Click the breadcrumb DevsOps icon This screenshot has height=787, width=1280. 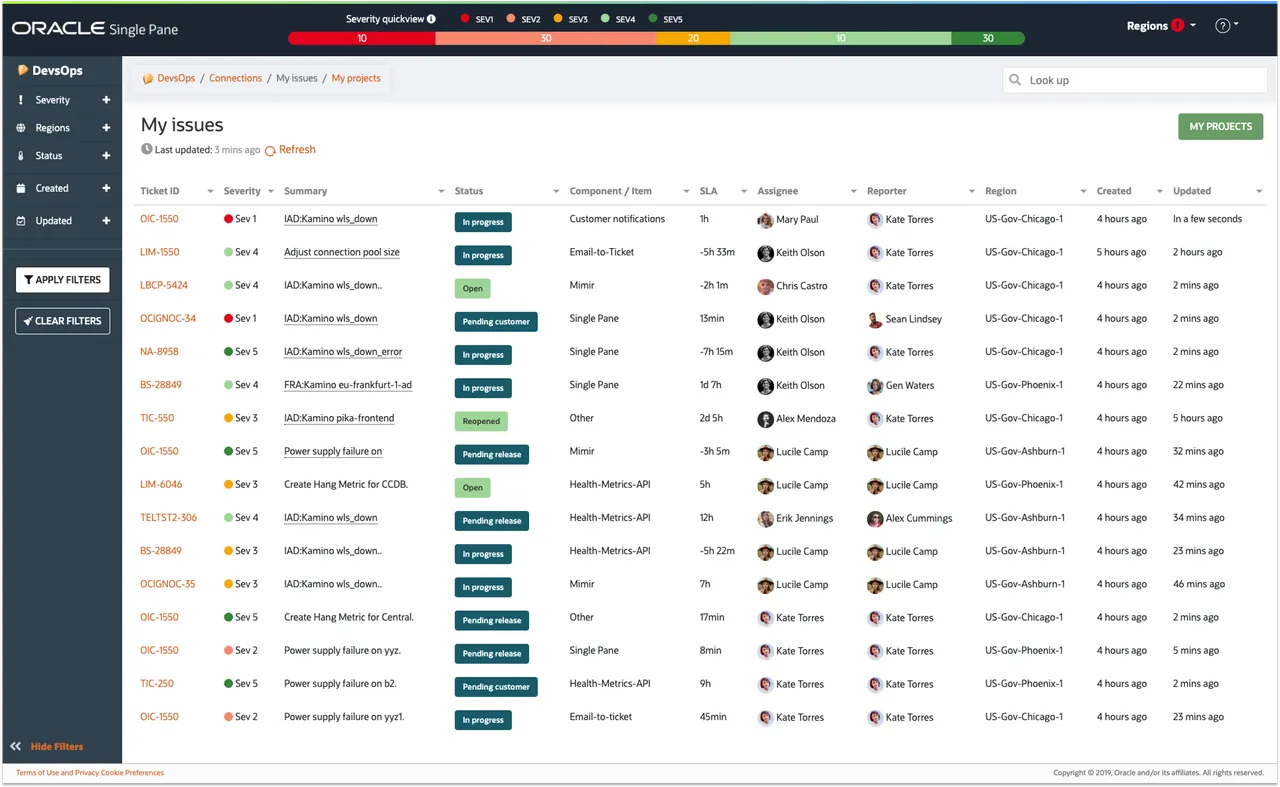pos(148,78)
